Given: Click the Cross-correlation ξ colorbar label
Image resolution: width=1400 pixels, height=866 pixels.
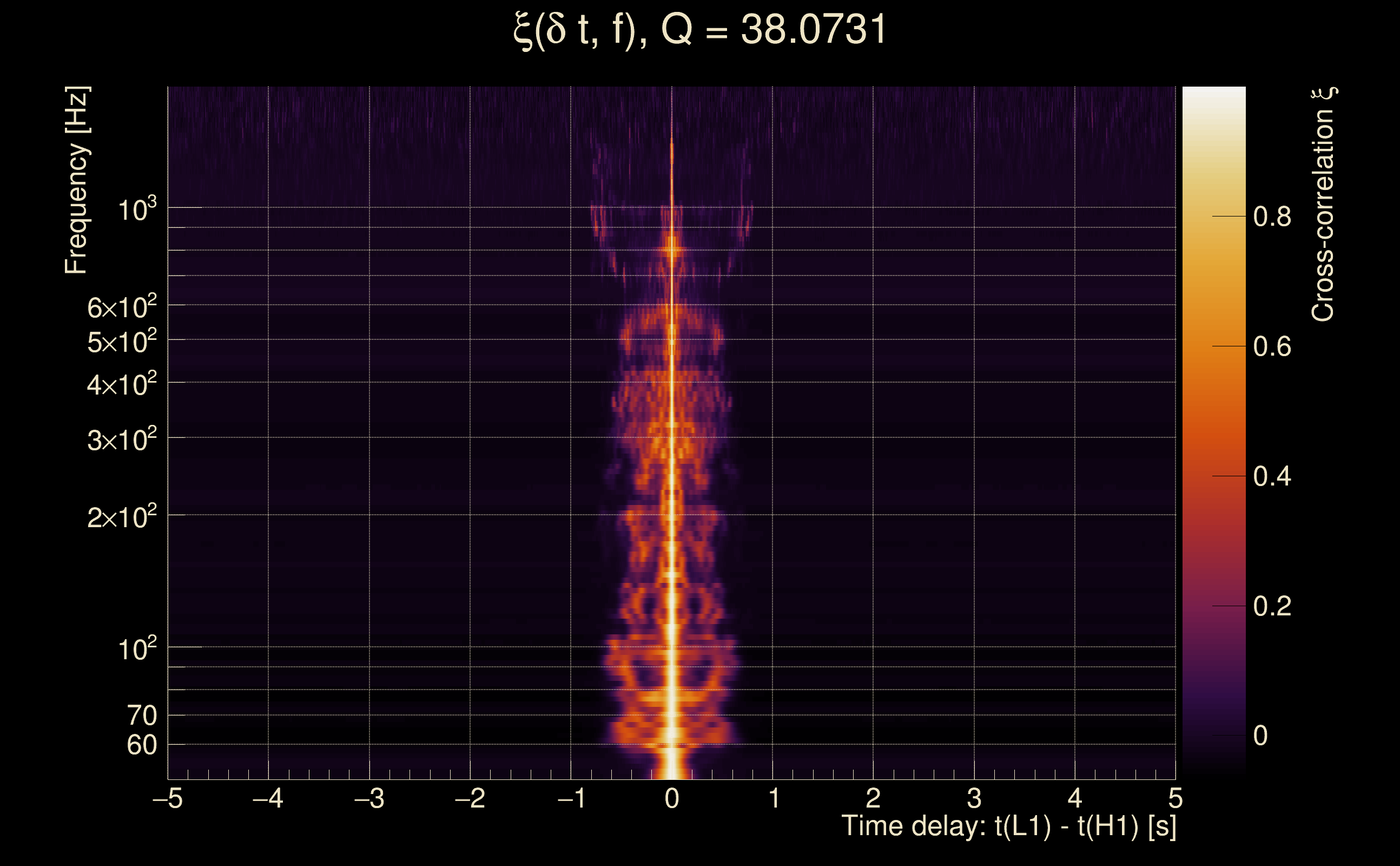Looking at the screenshot, I should point(1323,204).
